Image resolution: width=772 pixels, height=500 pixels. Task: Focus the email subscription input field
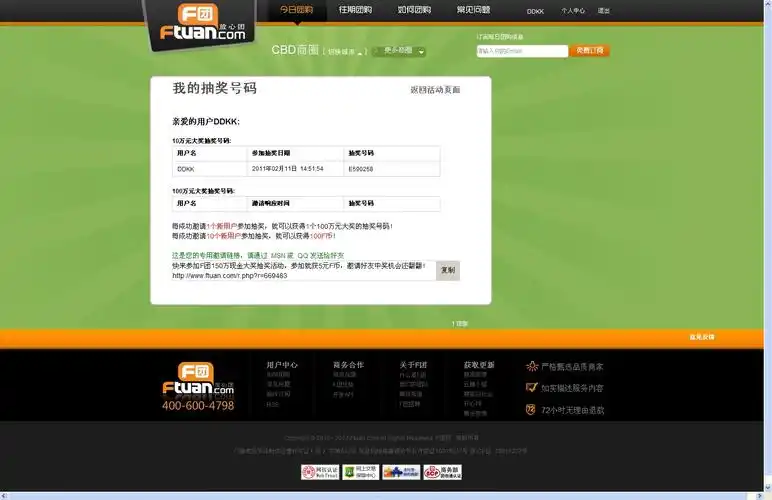click(522, 51)
